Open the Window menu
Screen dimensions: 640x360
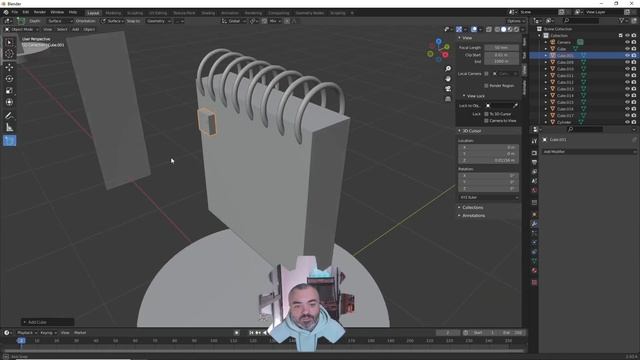(57, 12)
